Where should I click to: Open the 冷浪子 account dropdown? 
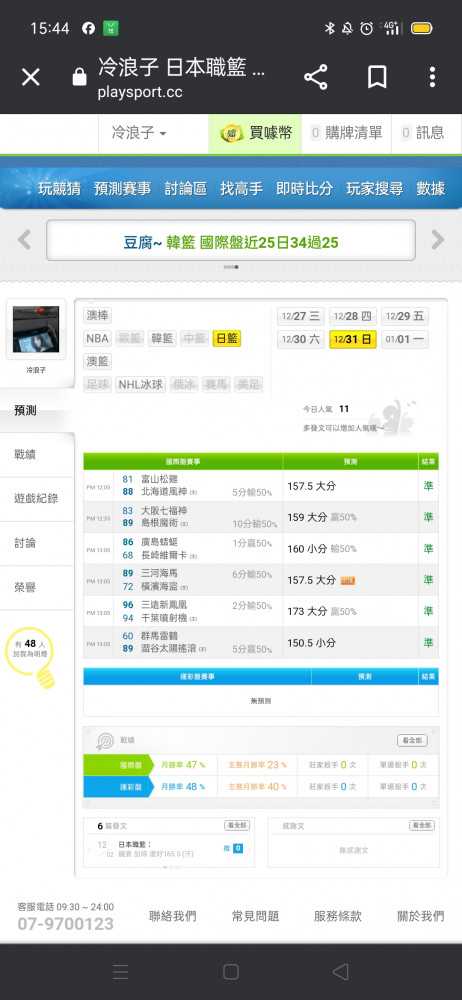coord(139,133)
